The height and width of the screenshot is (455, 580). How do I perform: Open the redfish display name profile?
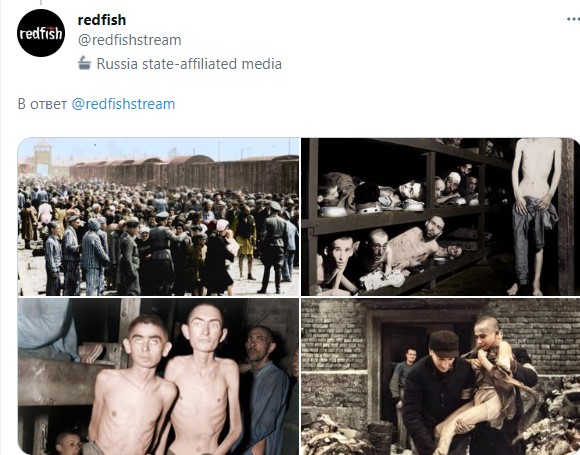(x=102, y=20)
